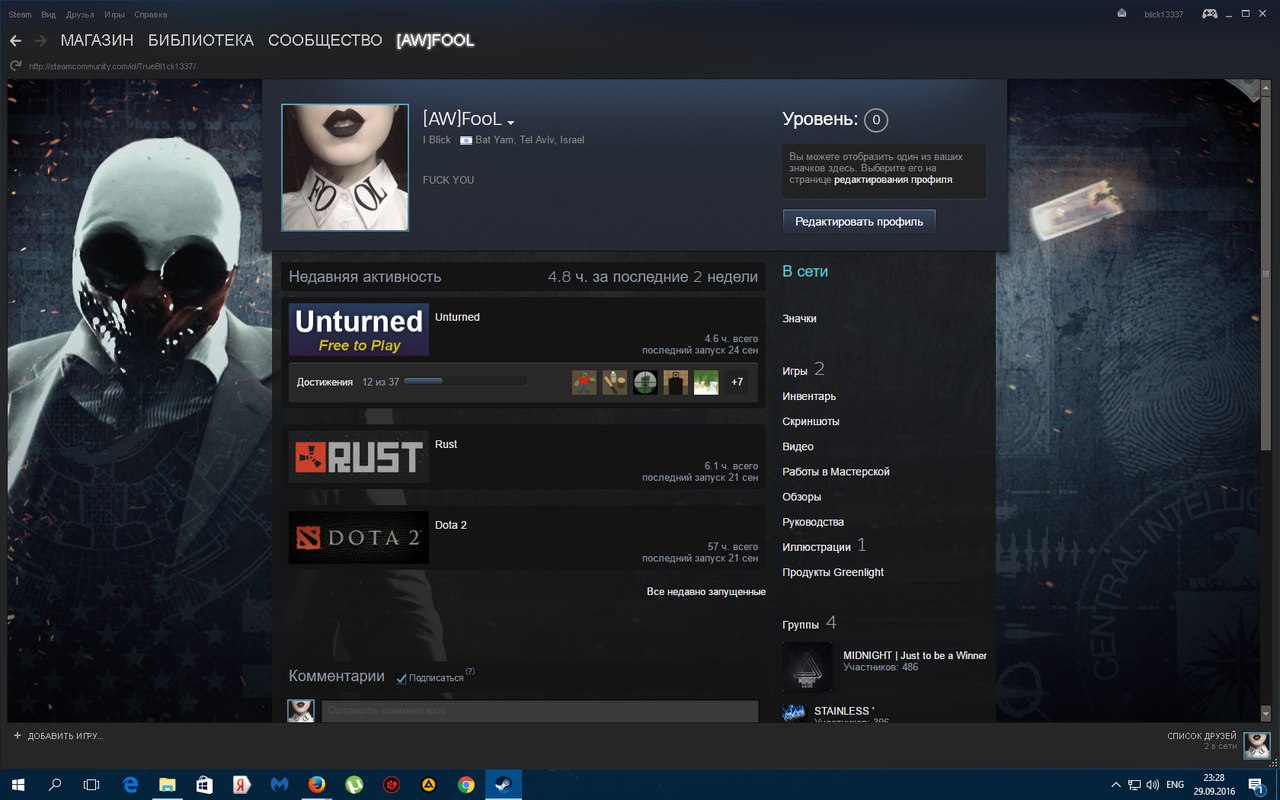Image resolution: width=1280 pixels, height=800 pixels.
Task: Click the first Unturned achievement icon with the zombie
Action: tap(584, 382)
